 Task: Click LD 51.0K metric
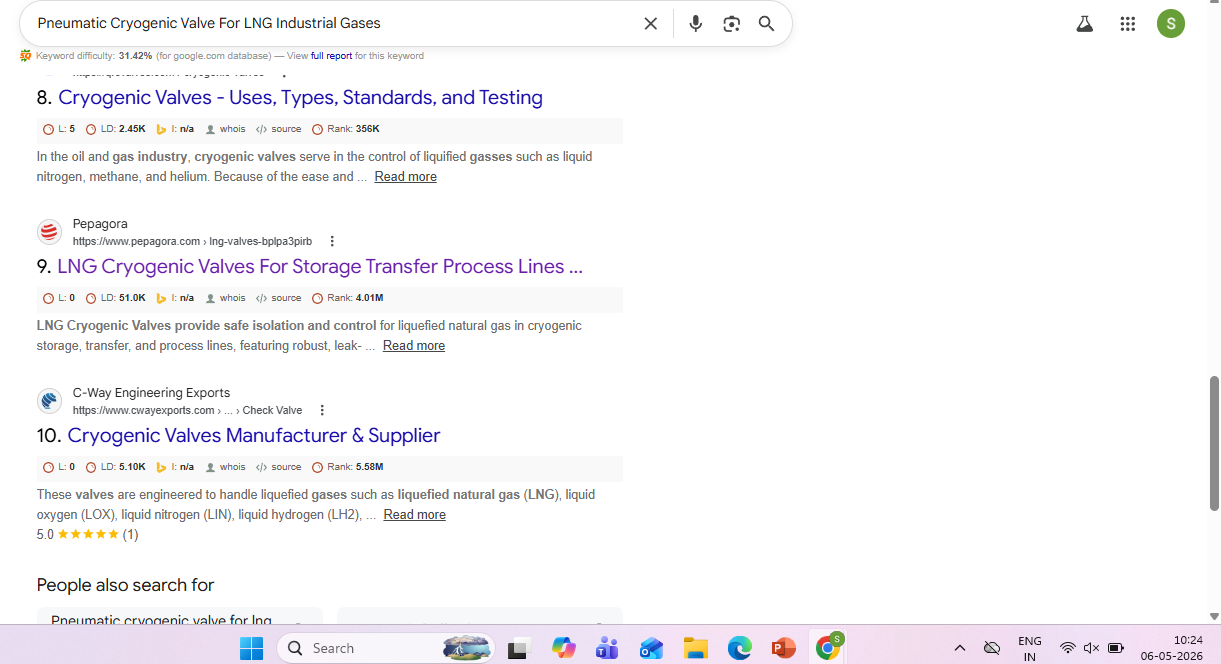pos(116,298)
